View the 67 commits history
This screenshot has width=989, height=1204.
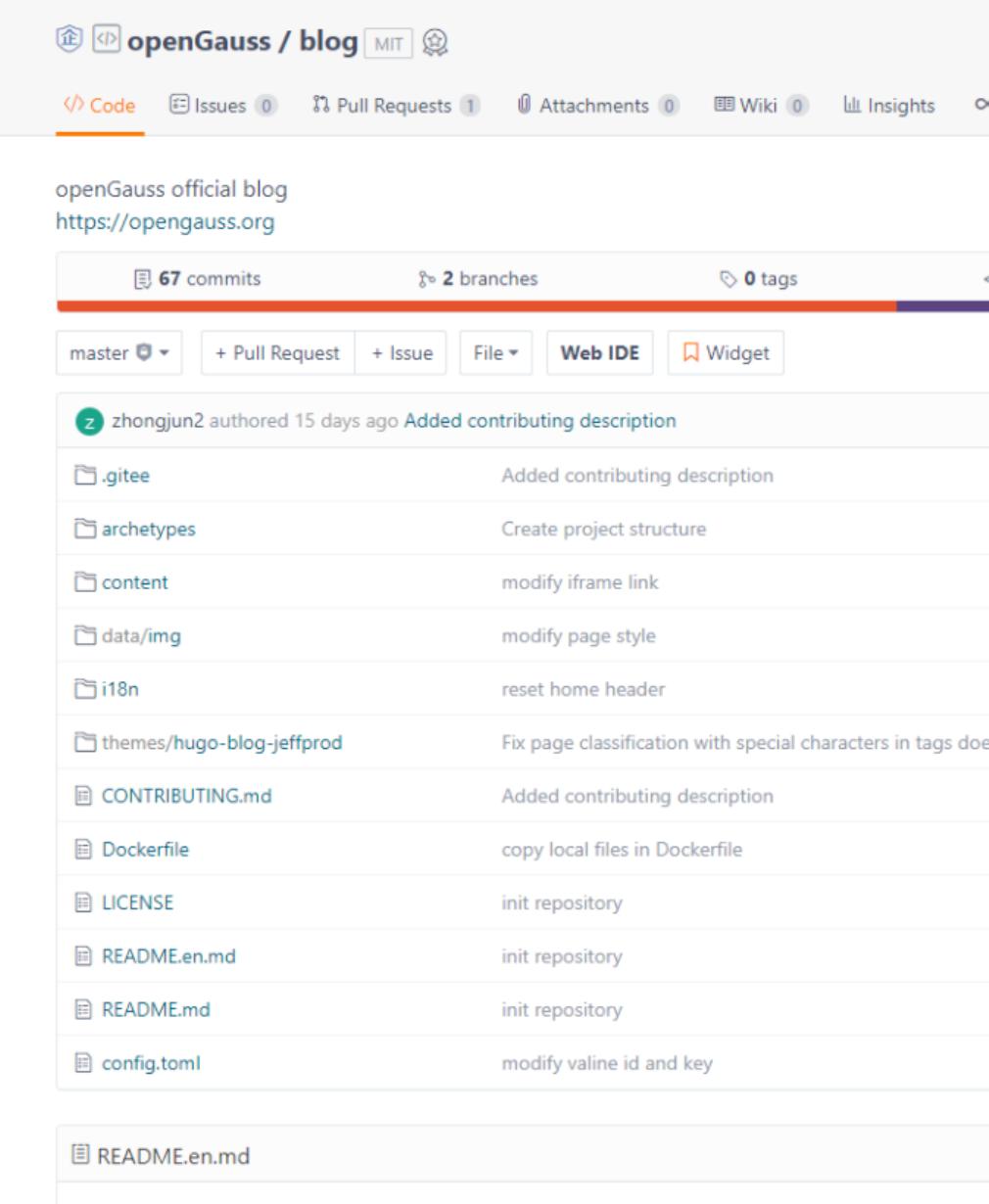[197, 278]
